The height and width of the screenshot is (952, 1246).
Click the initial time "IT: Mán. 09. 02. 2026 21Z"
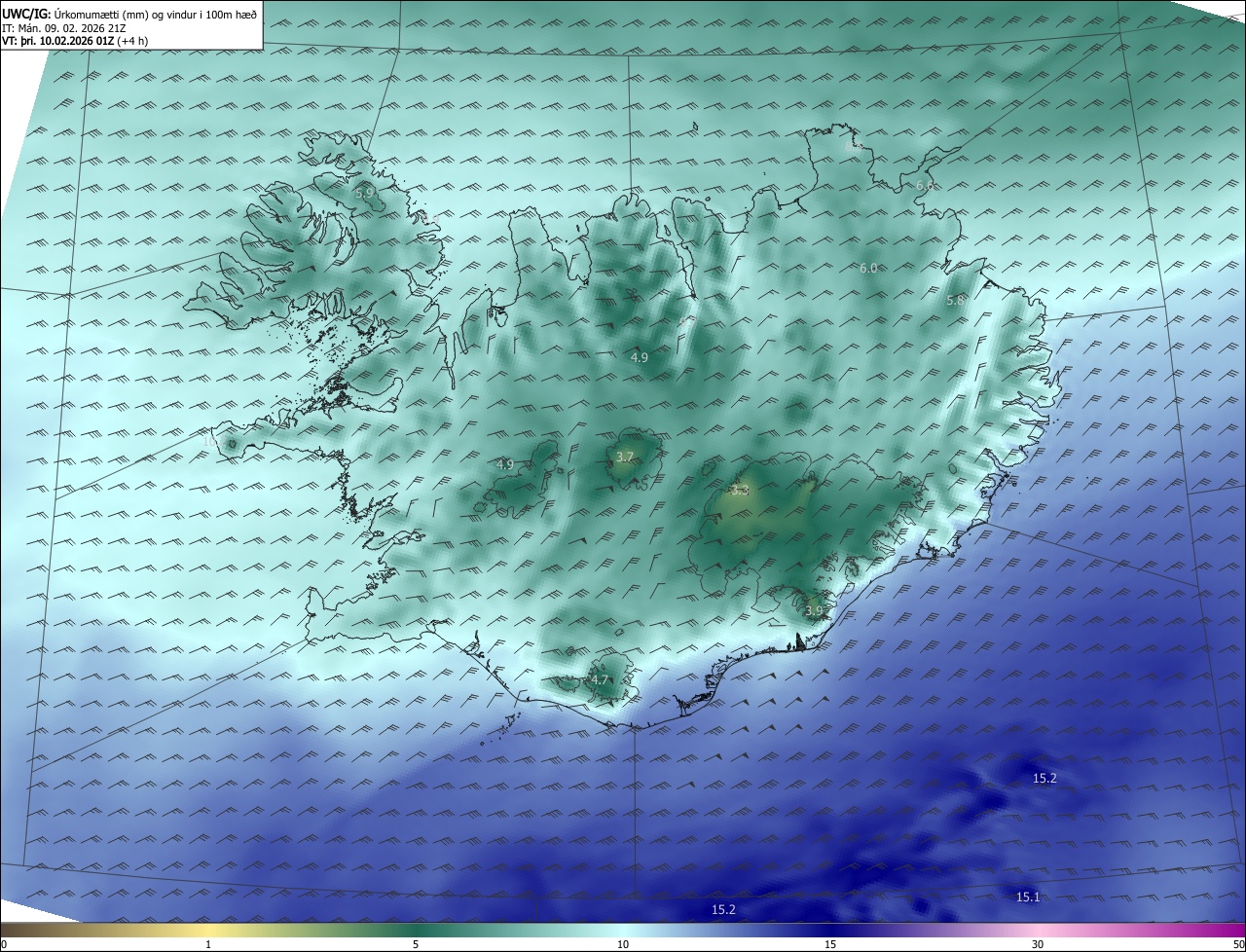pyautogui.click(x=65, y=28)
